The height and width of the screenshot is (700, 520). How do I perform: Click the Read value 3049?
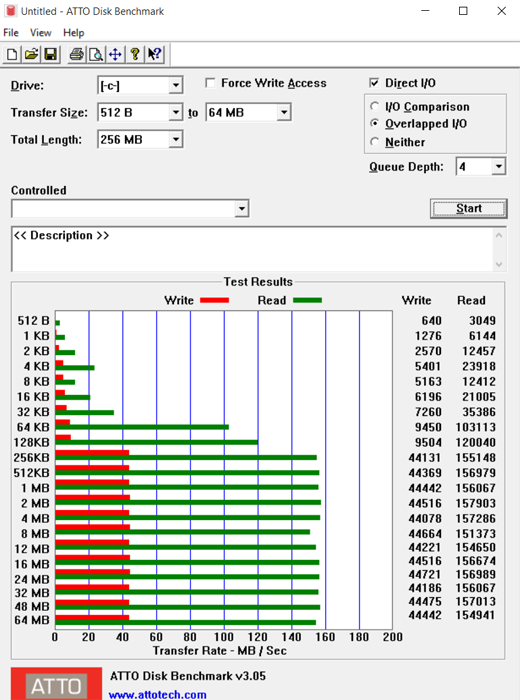482,321
